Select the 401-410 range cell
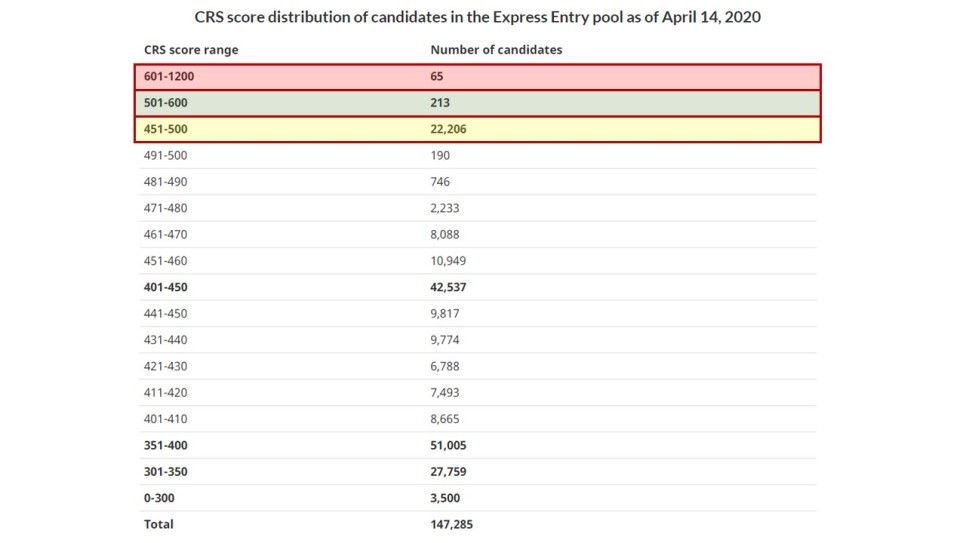966x543 pixels. point(165,419)
